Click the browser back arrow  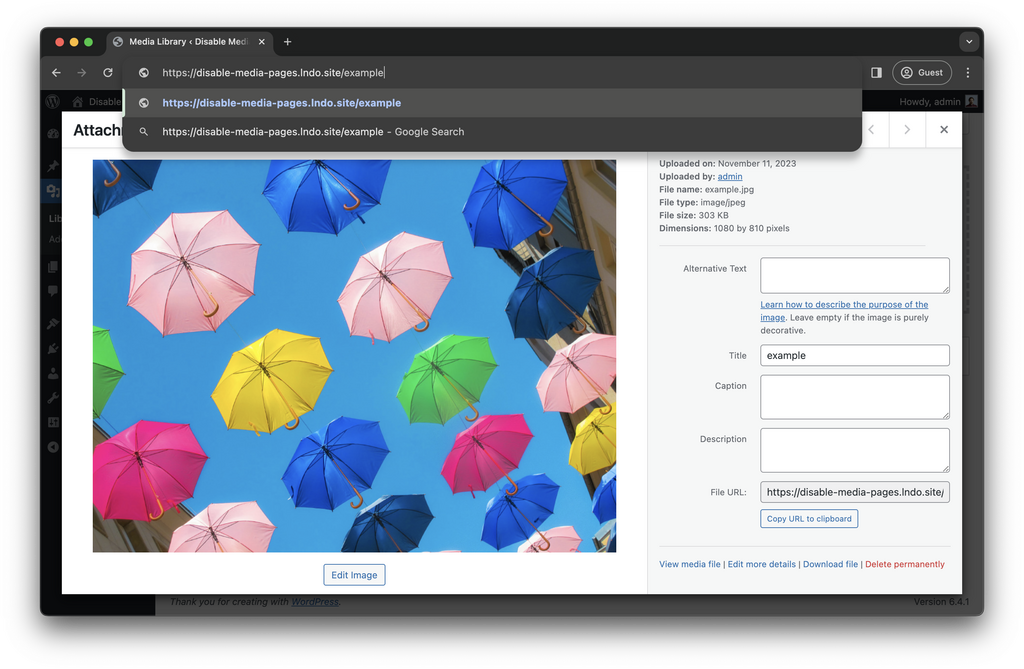[x=56, y=73]
